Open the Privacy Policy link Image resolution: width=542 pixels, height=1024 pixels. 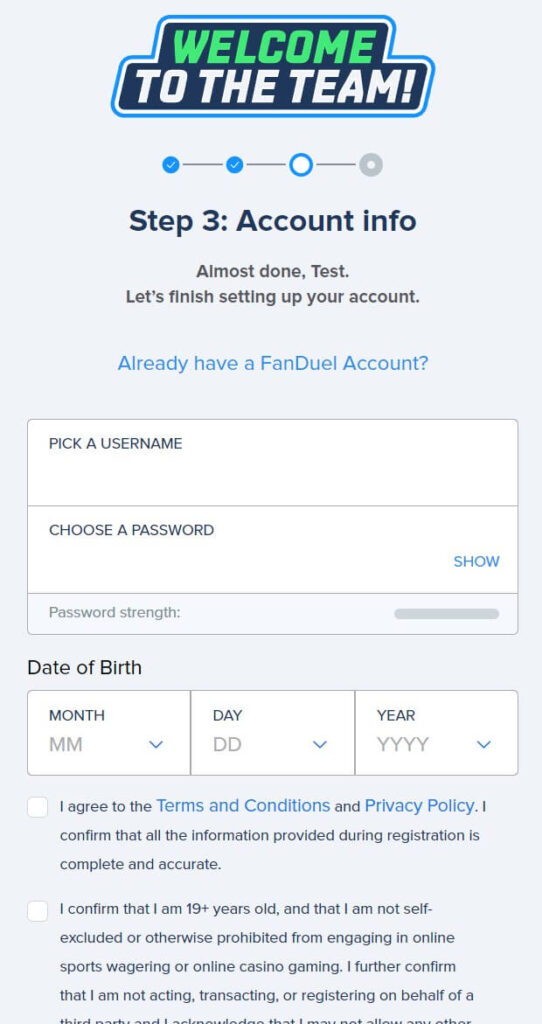[x=419, y=806]
